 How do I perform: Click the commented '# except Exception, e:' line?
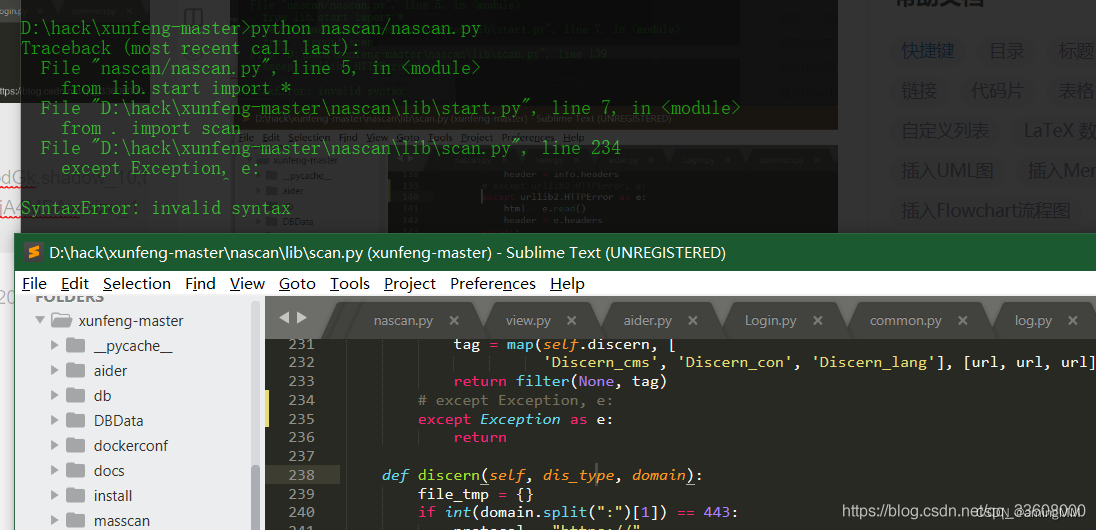(x=515, y=400)
